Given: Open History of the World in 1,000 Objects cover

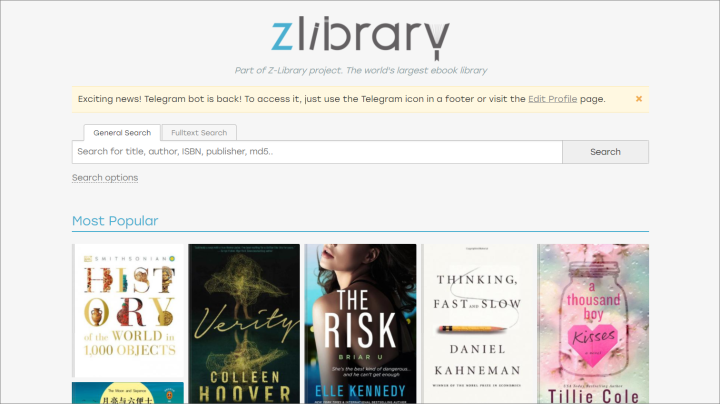Looking at the screenshot, I should 128,310.
